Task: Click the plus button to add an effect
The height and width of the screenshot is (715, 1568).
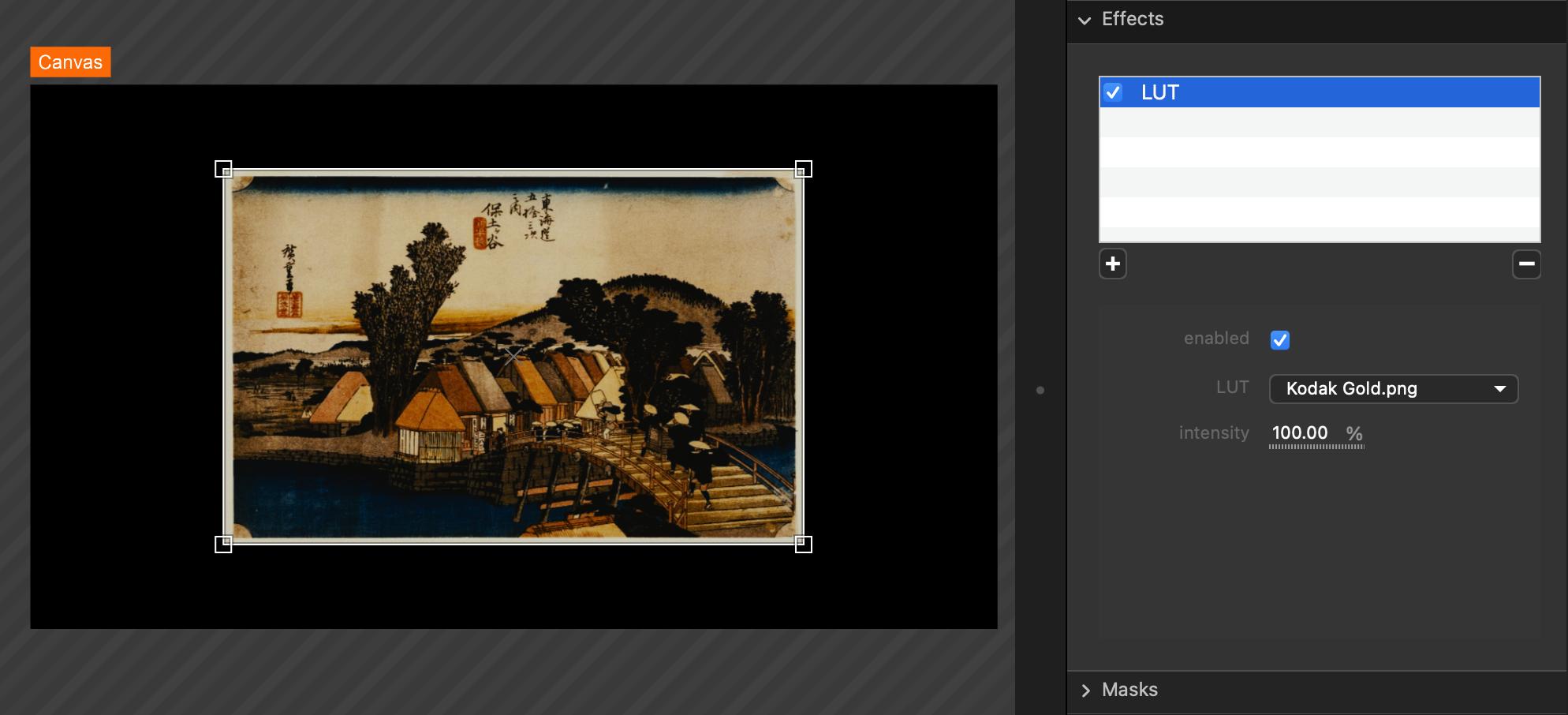Action: [x=1112, y=264]
